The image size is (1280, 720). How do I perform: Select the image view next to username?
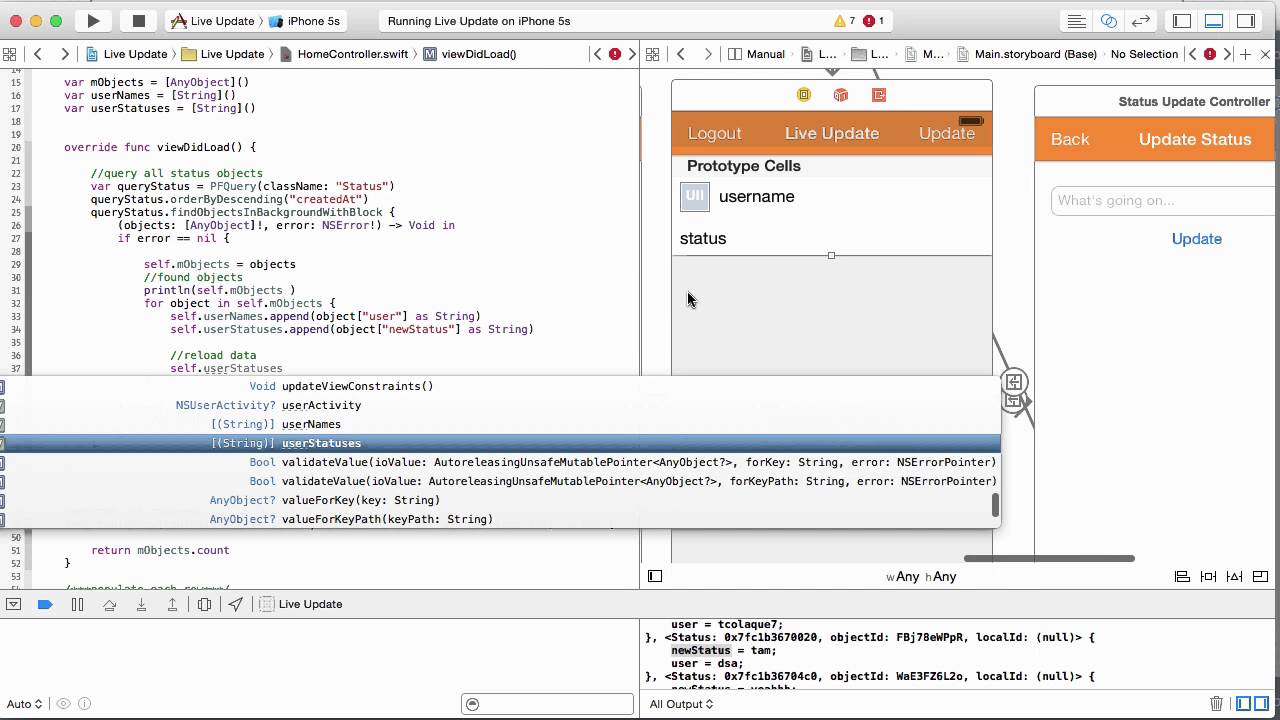695,196
